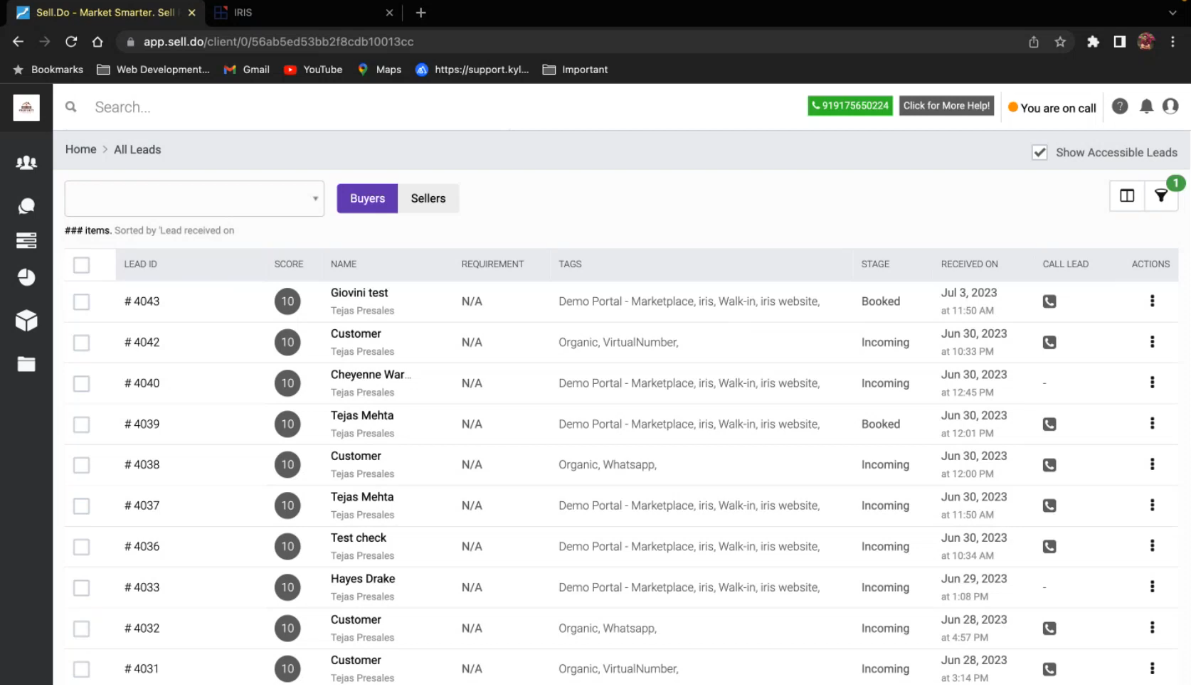This screenshot has height=685, width=1191.
Task: Select the checkbox for lead #4042
Action: pyautogui.click(x=82, y=343)
